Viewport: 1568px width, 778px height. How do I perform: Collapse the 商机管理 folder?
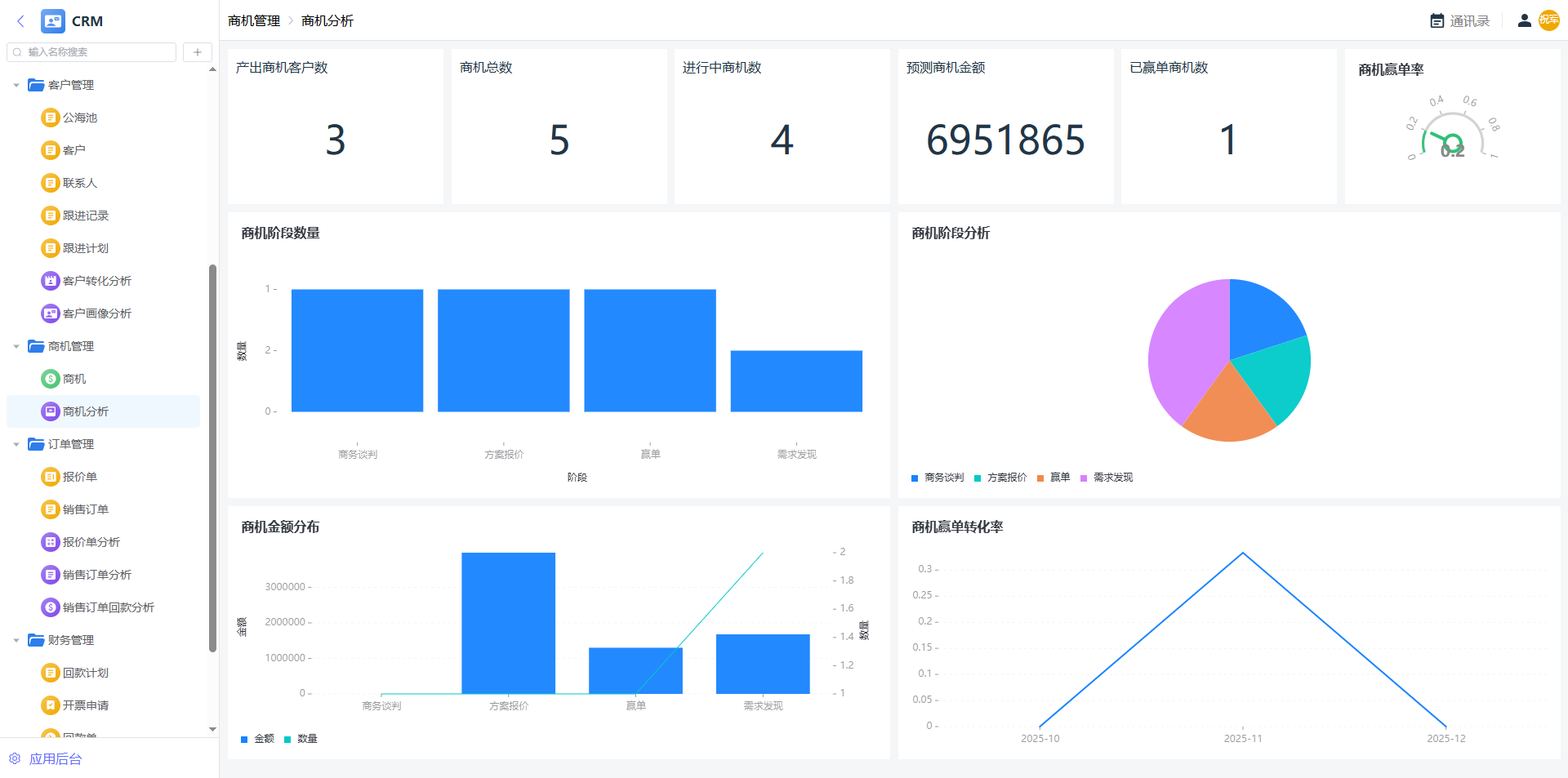pos(16,346)
